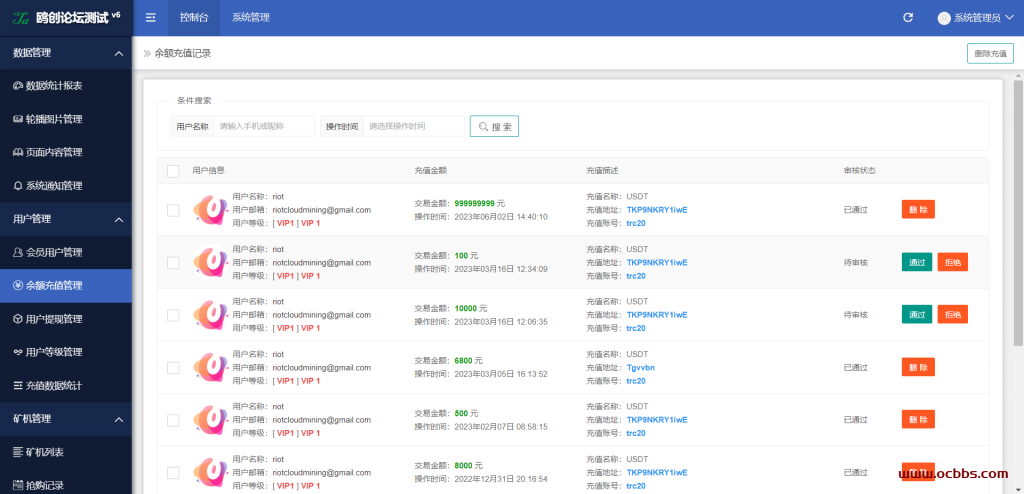The height and width of the screenshot is (494, 1024).
Task: Click the 系统通知管理 bell icon
Action: tap(18, 186)
